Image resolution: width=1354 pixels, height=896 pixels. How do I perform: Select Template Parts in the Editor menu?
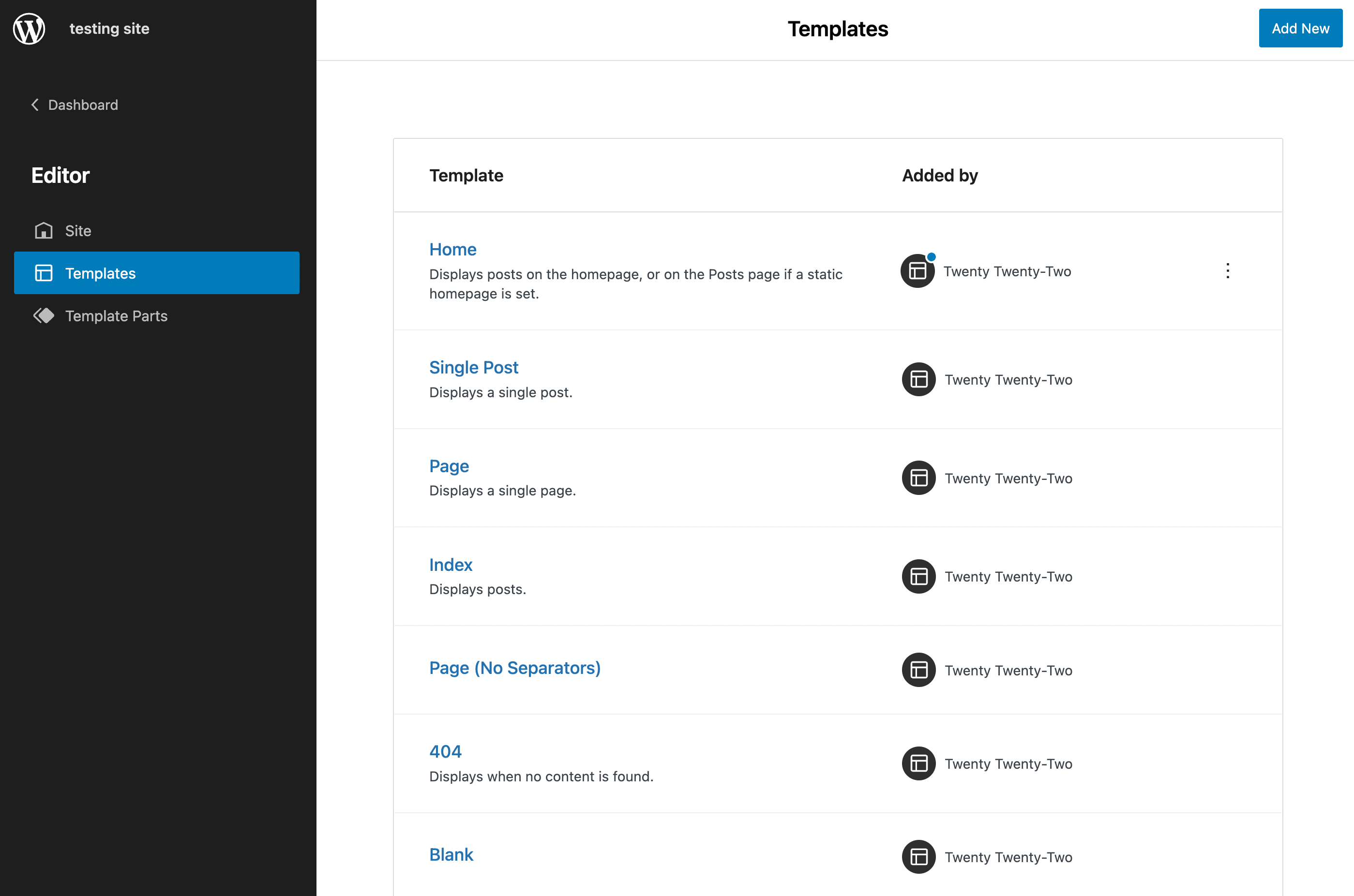(x=116, y=316)
